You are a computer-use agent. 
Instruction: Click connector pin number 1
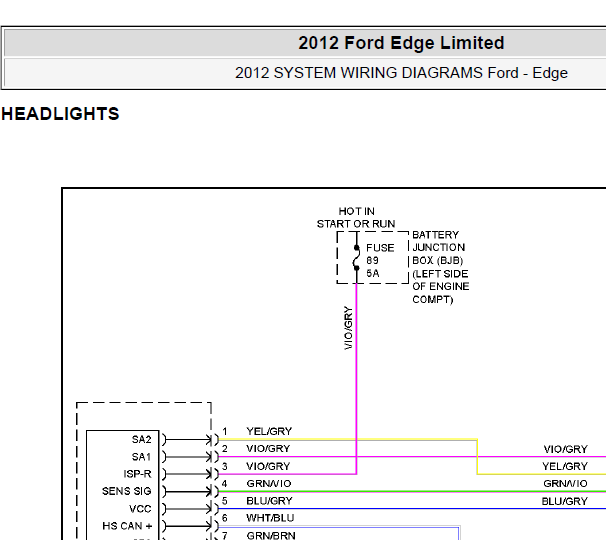coord(225,431)
